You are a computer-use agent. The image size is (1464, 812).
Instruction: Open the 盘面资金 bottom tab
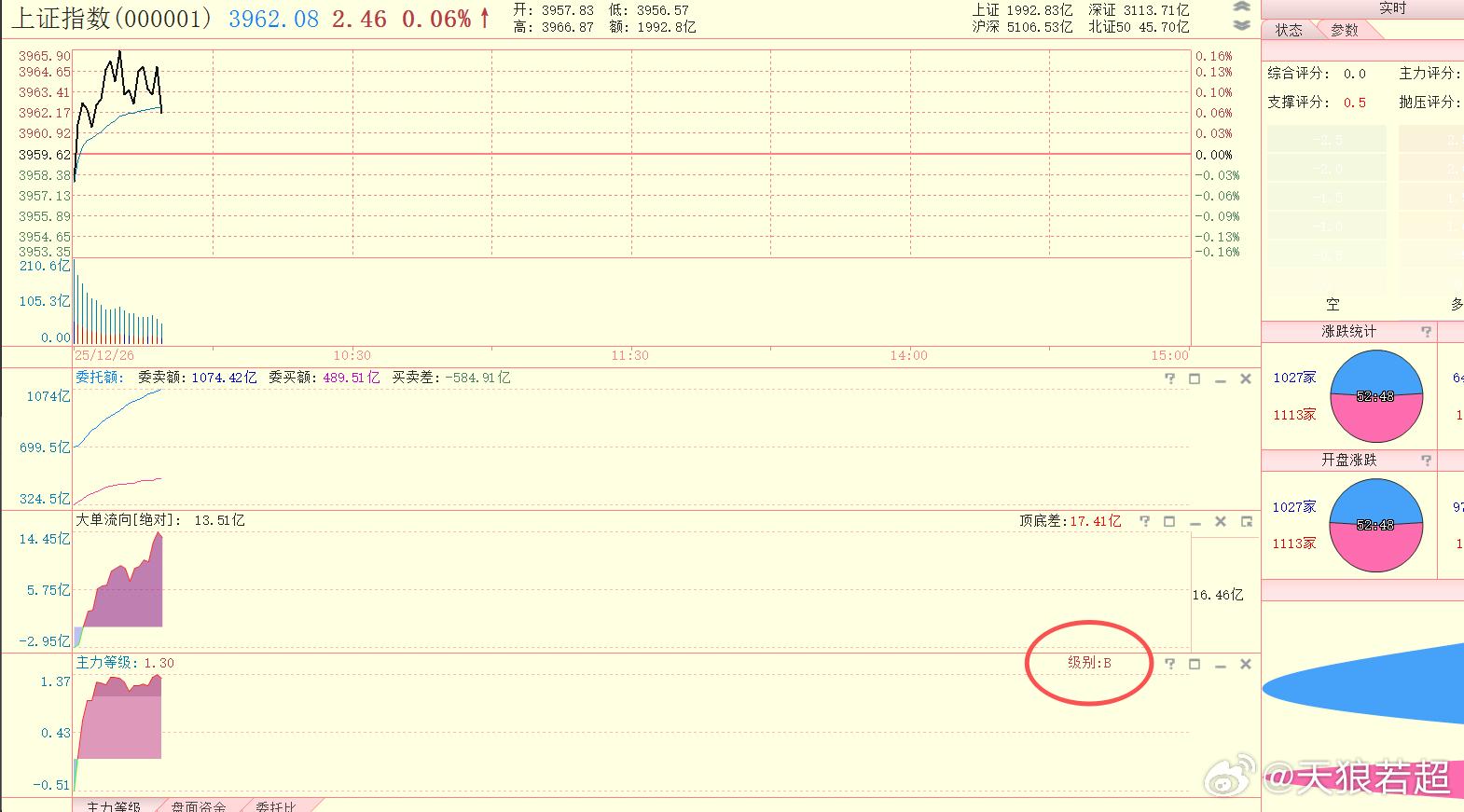[198, 805]
